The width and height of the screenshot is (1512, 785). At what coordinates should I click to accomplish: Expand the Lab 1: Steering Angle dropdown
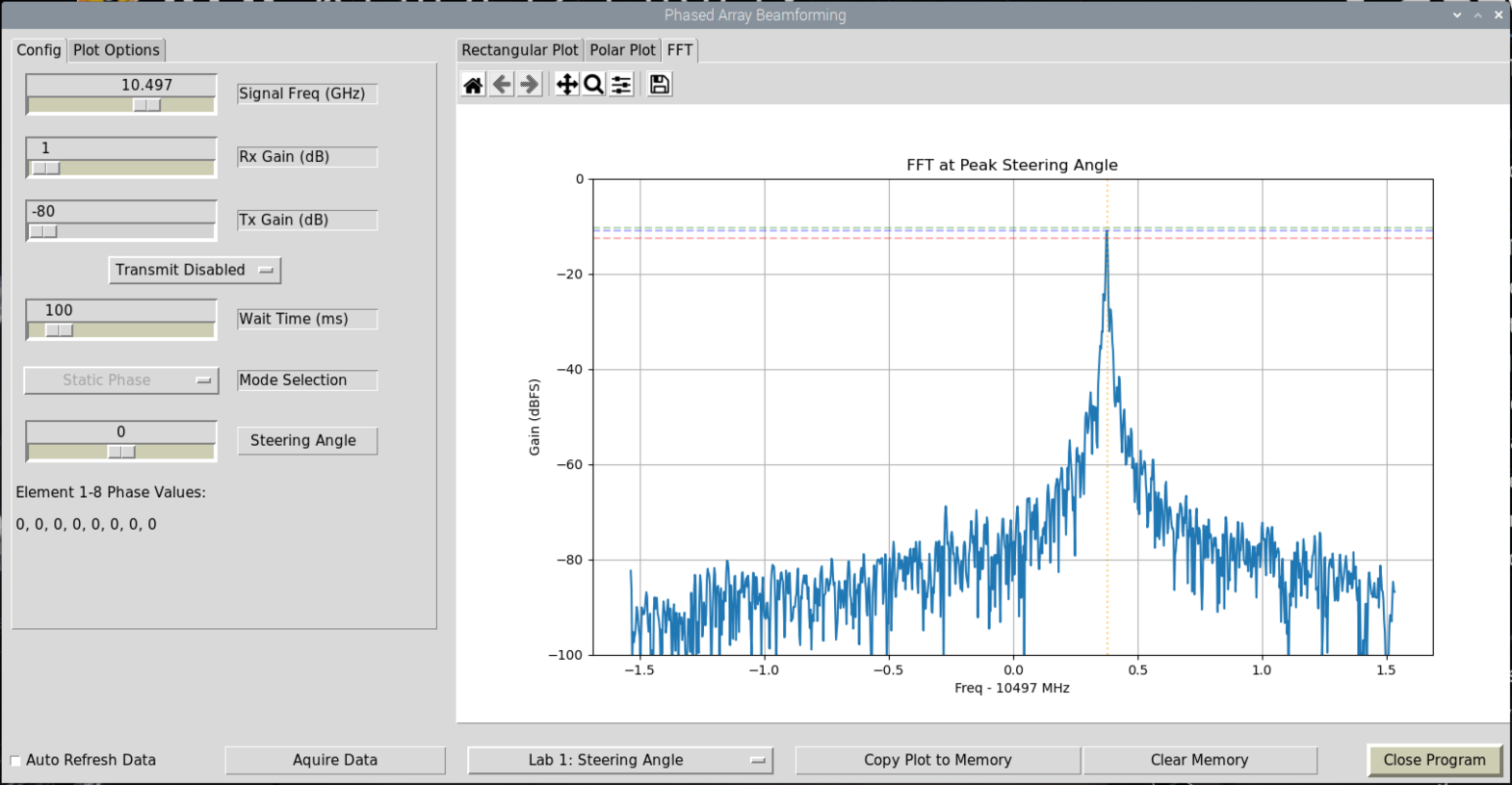(620, 760)
